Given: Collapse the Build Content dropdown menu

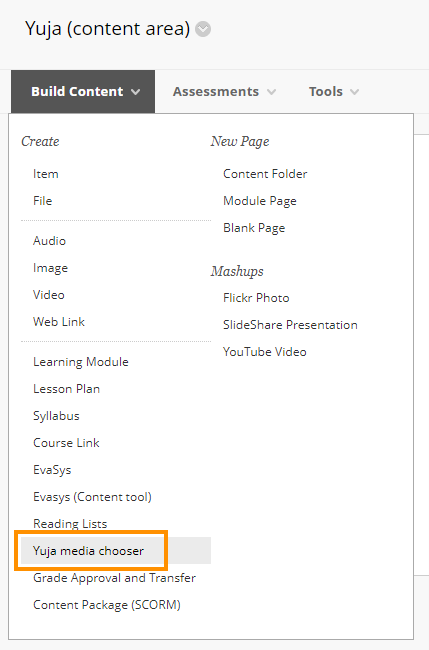Looking at the screenshot, I should 83,92.
